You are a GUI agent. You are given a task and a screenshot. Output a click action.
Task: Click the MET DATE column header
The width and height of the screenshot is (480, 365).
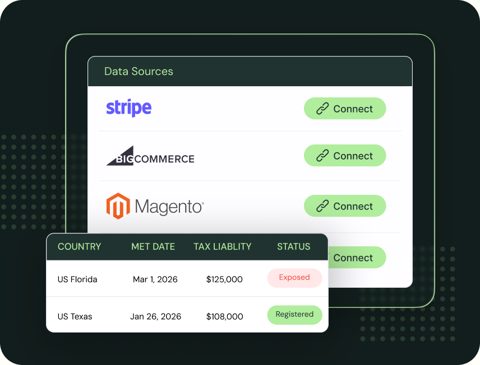pos(153,246)
